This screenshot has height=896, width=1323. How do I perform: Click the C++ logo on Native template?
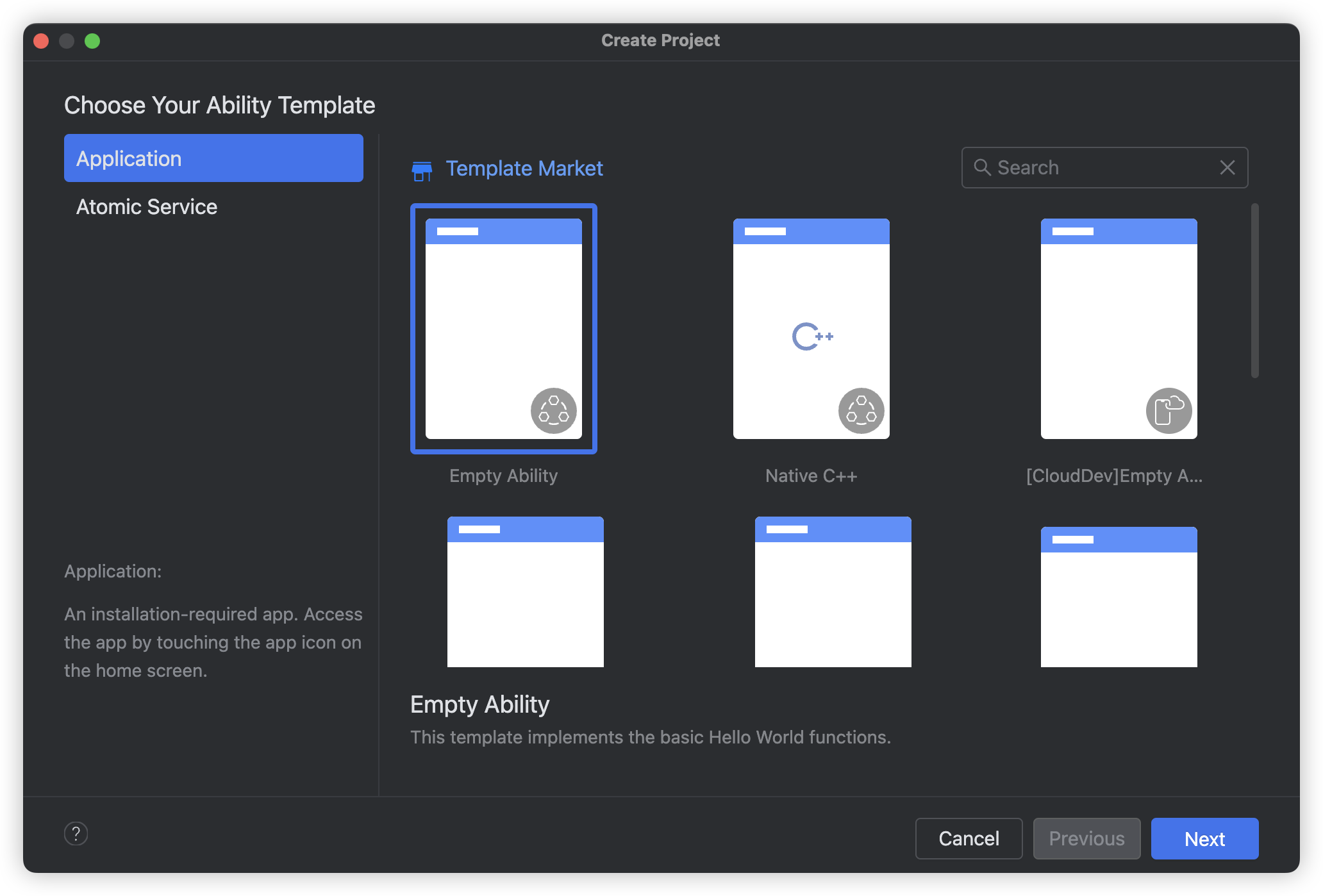[811, 336]
